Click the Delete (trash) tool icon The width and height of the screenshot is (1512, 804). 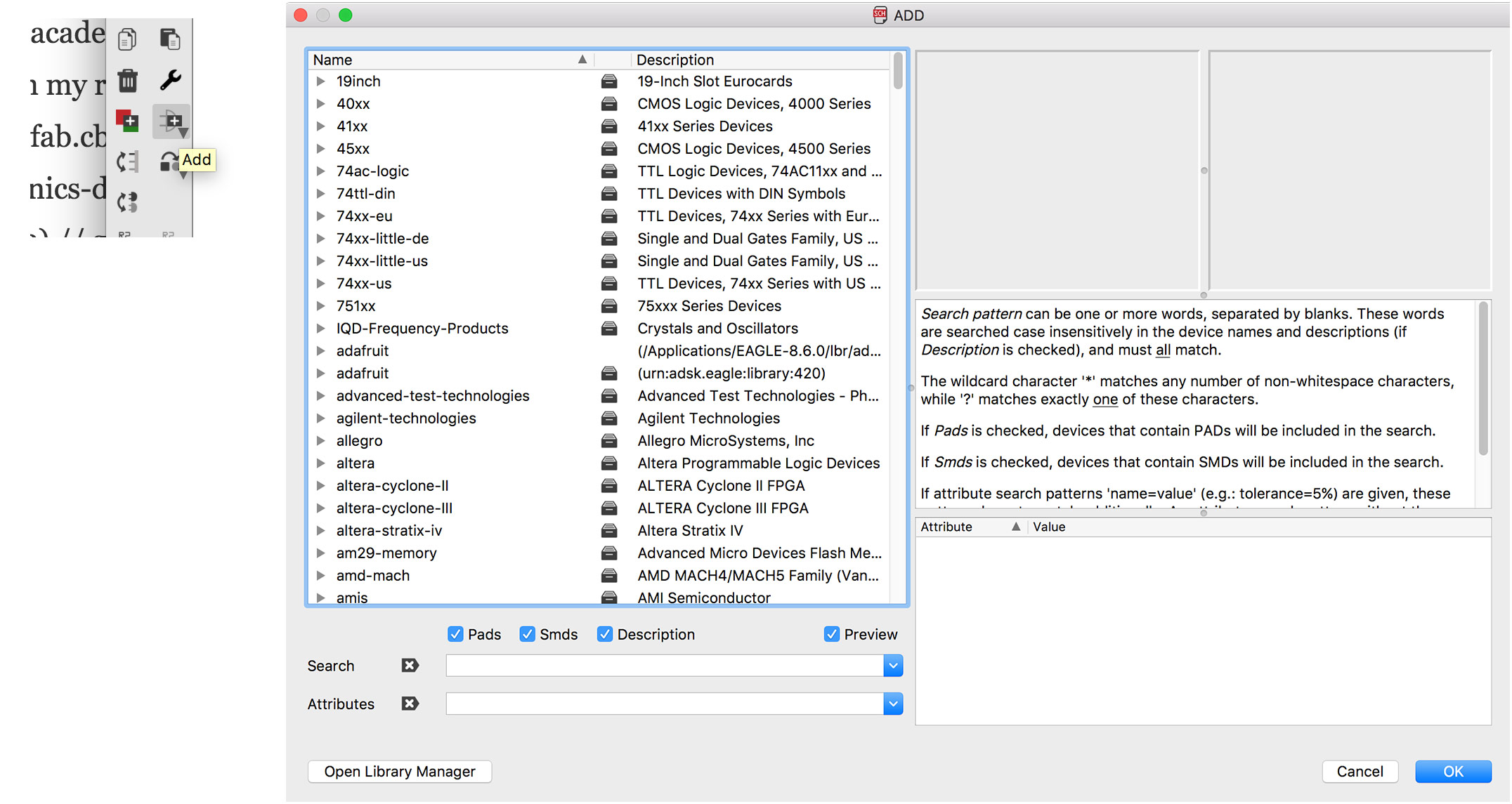(127, 81)
